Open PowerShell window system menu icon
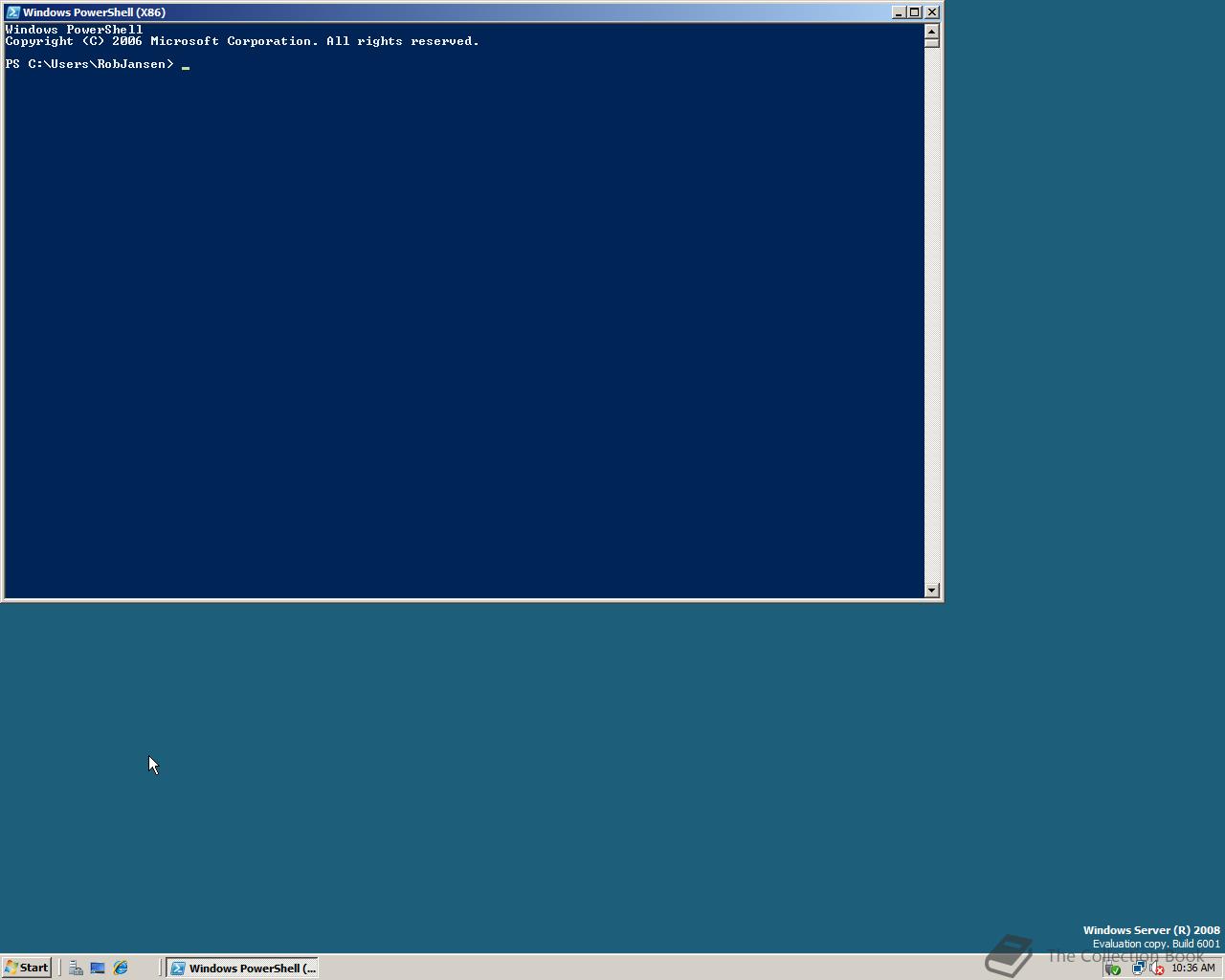 13,12
